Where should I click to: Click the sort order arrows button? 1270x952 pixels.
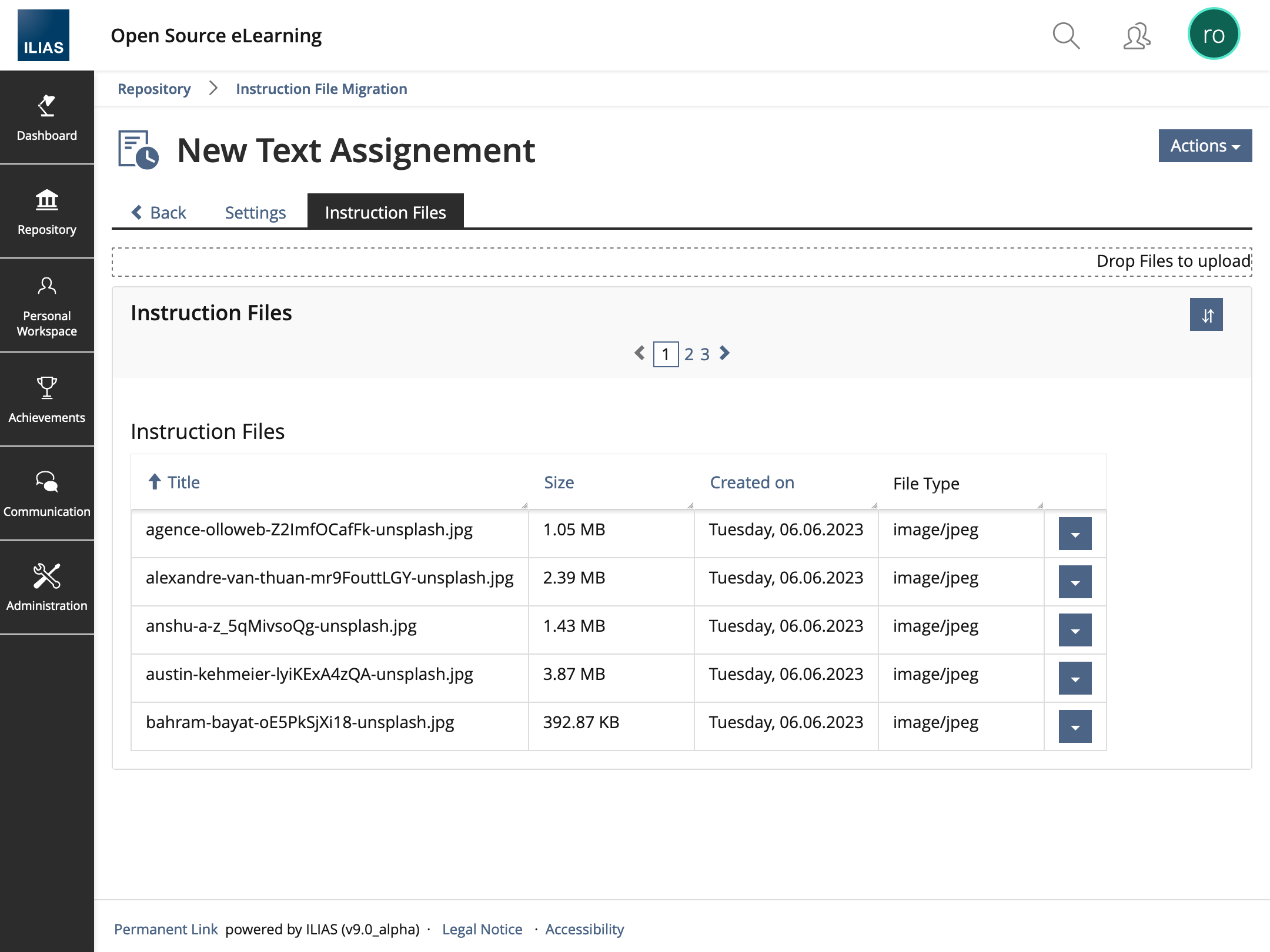click(1206, 315)
